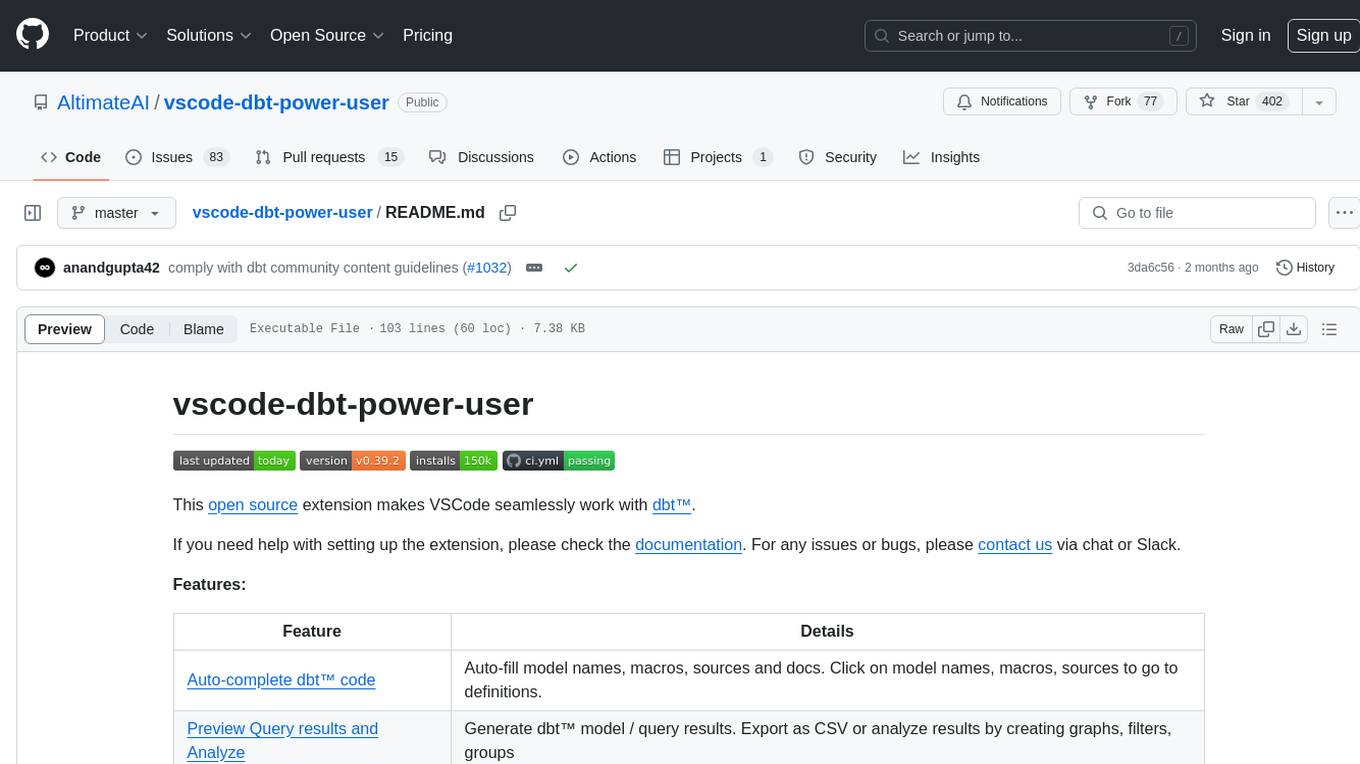The width and height of the screenshot is (1360, 764).
Task: Expand the Open Source menu
Action: (327, 35)
